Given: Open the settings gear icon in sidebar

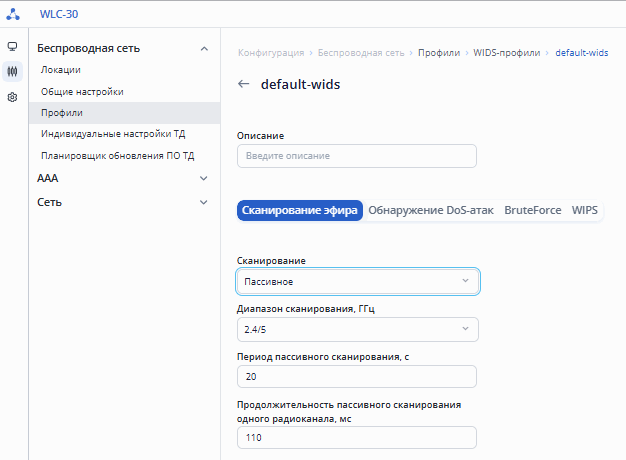Looking at the screenshot, I should tap(13, 97).
